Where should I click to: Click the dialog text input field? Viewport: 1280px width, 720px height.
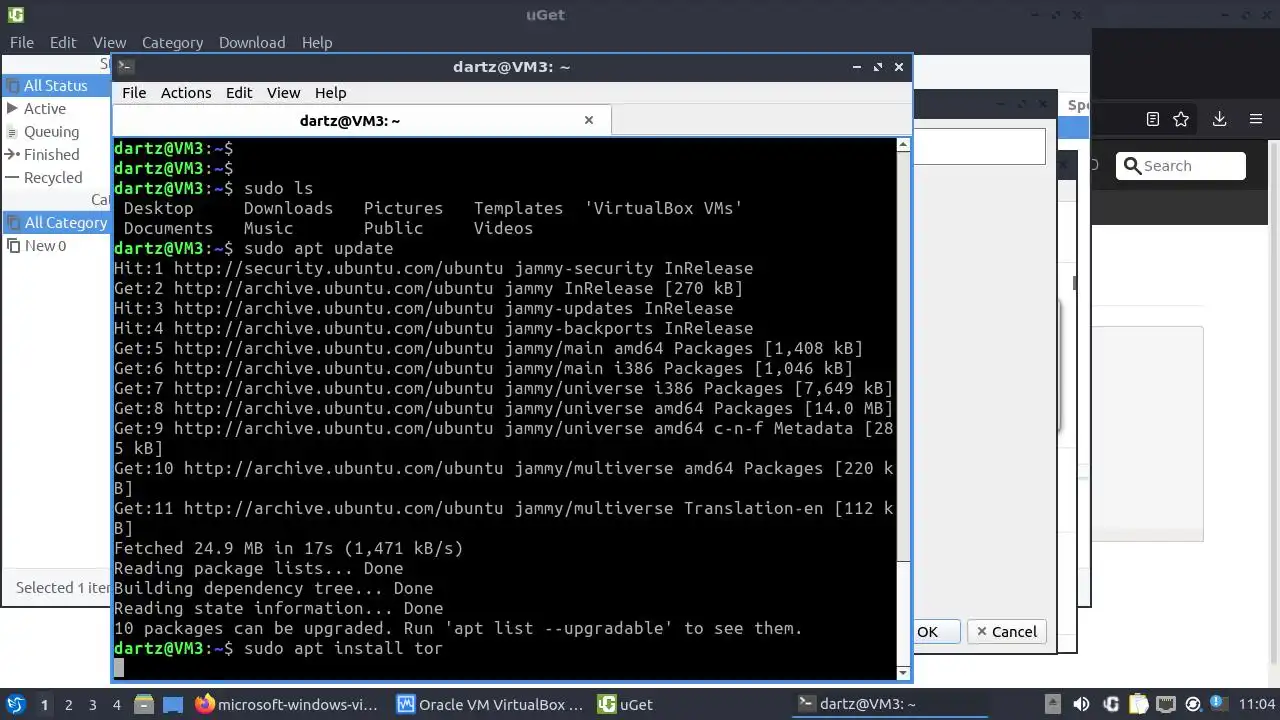979,148
